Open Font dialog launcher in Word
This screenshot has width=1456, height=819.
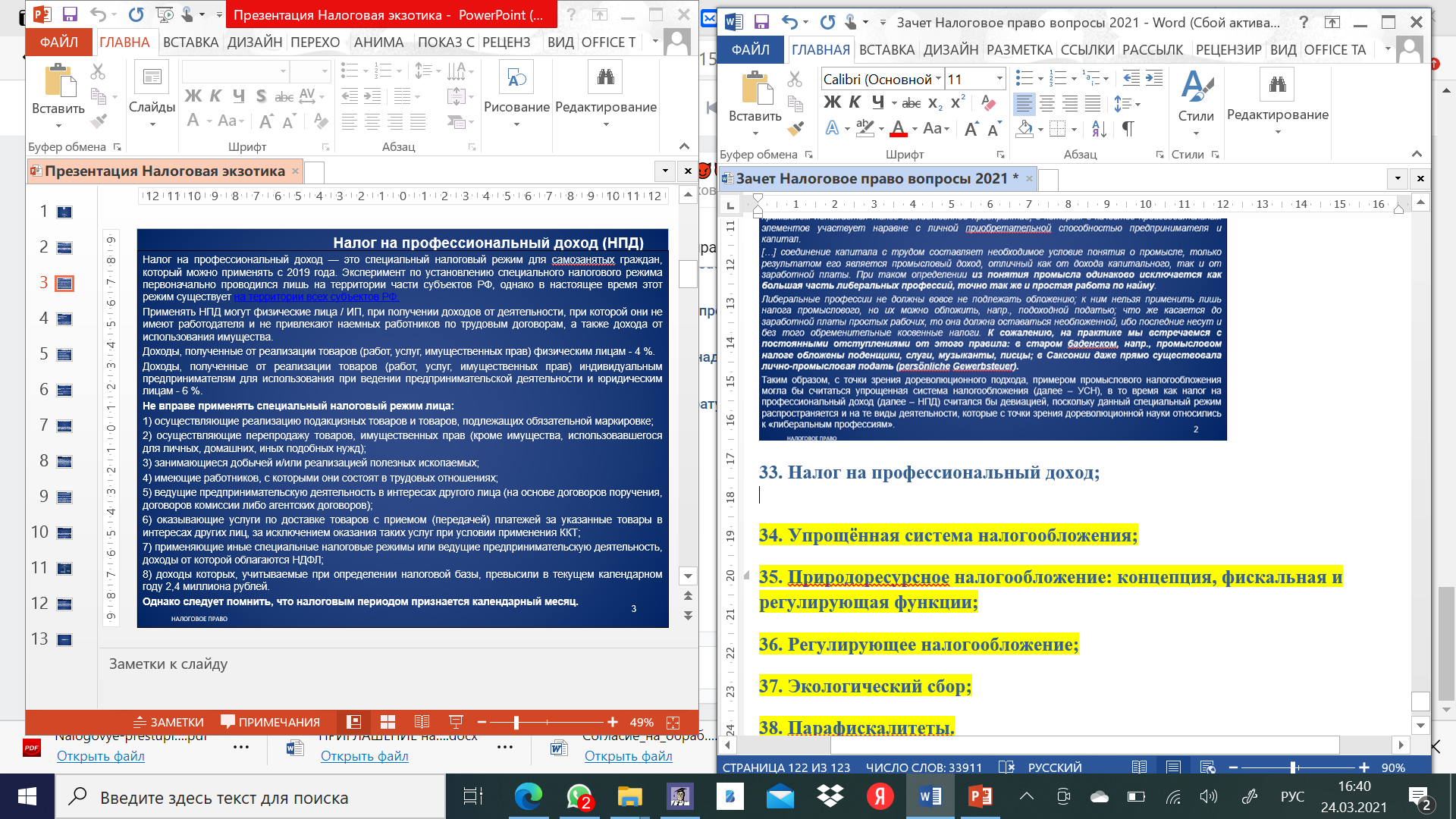point(1000,155)
